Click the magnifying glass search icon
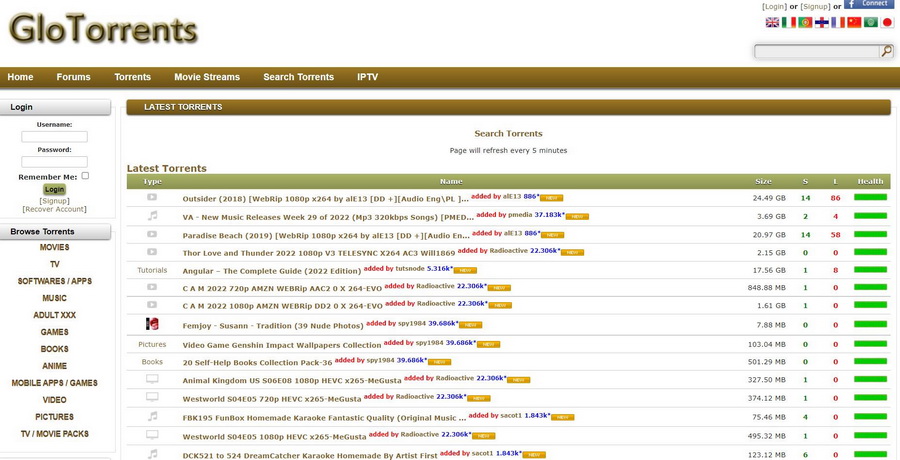Image resolution: width=900 pixels, height=460 pixels. click(x=886, y=51)
